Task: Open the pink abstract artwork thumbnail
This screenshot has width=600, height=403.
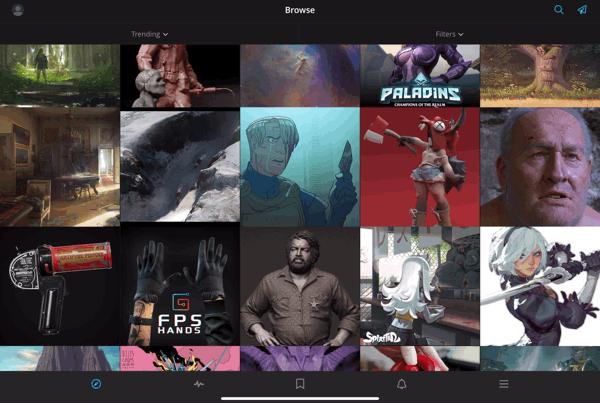Action: pos(180,359)
